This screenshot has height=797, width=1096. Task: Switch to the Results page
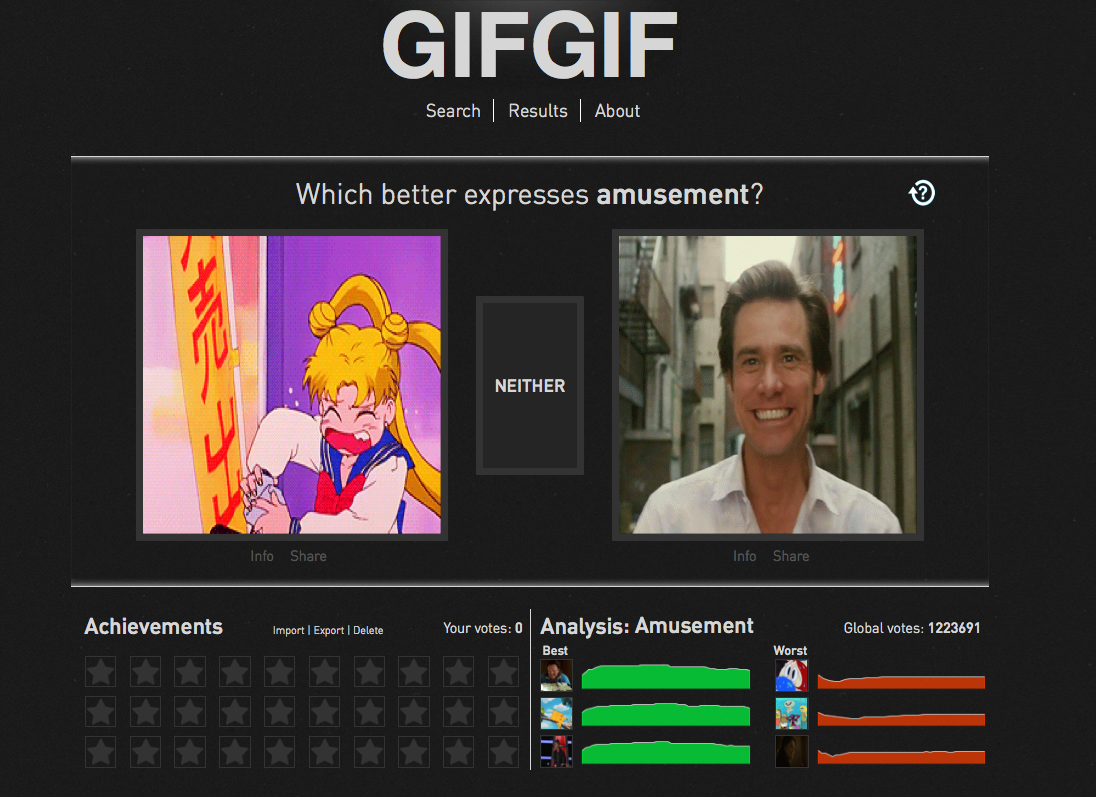(x=537, y=111)
